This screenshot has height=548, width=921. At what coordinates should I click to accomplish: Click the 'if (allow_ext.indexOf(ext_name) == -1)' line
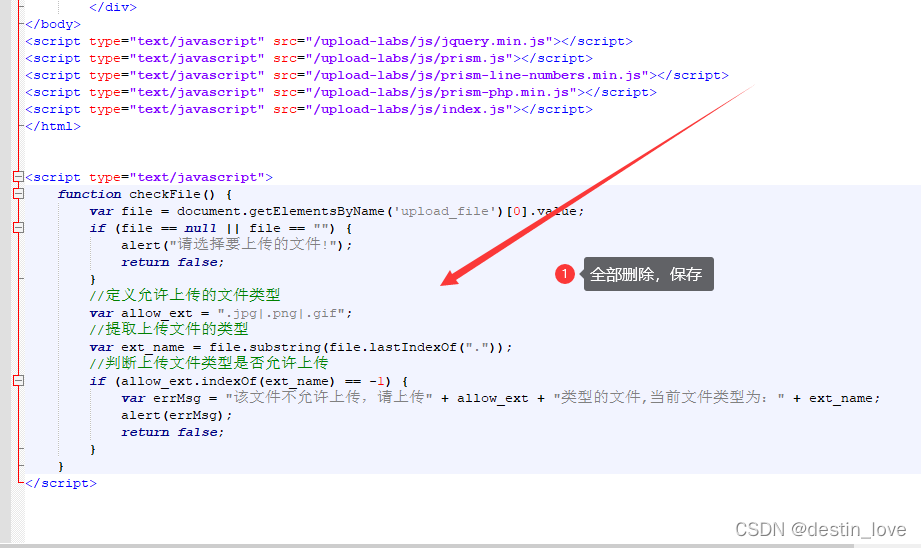click(x=249, y=381)
